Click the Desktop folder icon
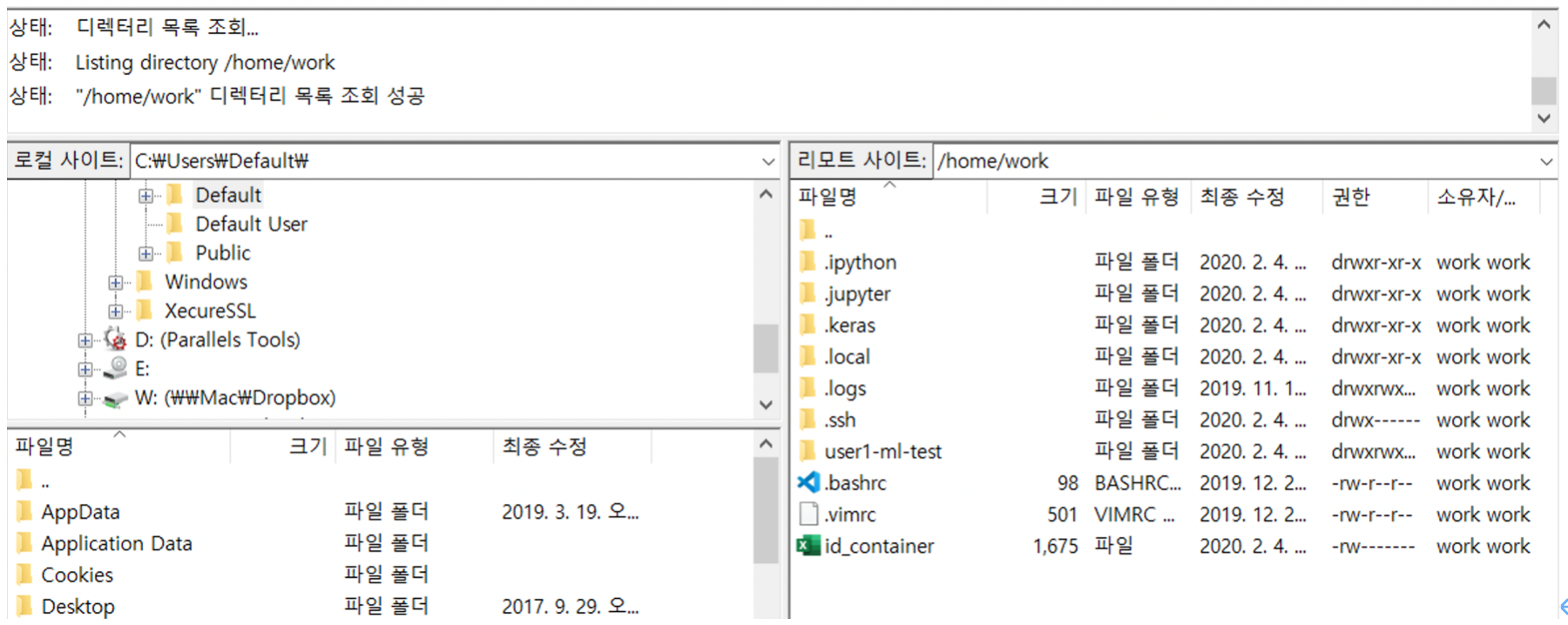 [25, 605]
